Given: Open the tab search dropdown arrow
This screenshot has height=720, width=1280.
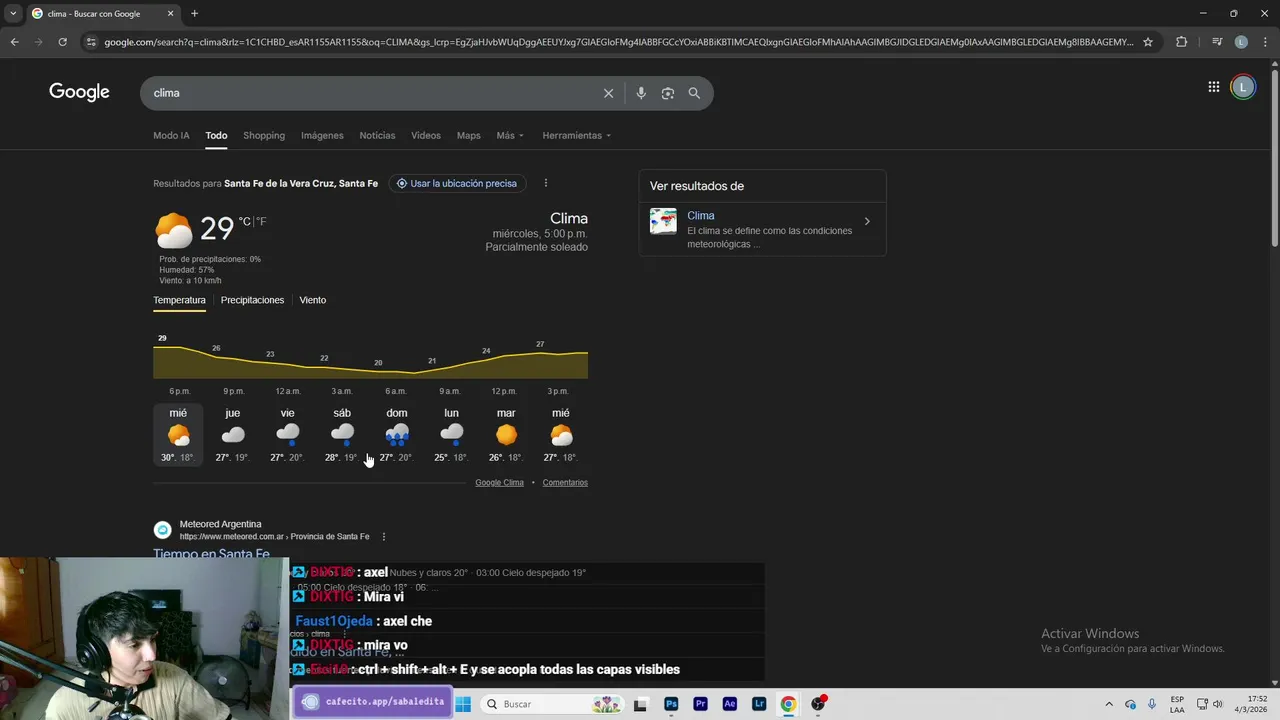Looking at the screenshot, I should [13, 13].
